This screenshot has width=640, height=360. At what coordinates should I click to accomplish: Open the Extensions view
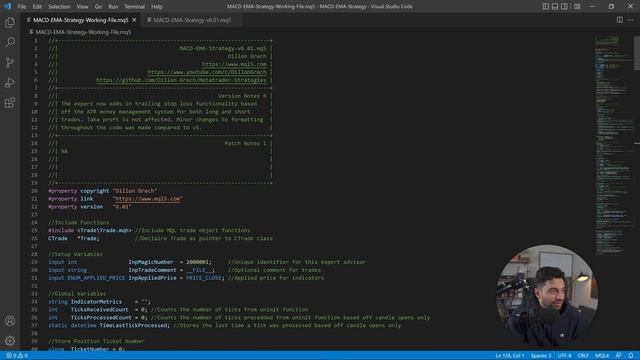pyautogui.click(x=10, y=102)
